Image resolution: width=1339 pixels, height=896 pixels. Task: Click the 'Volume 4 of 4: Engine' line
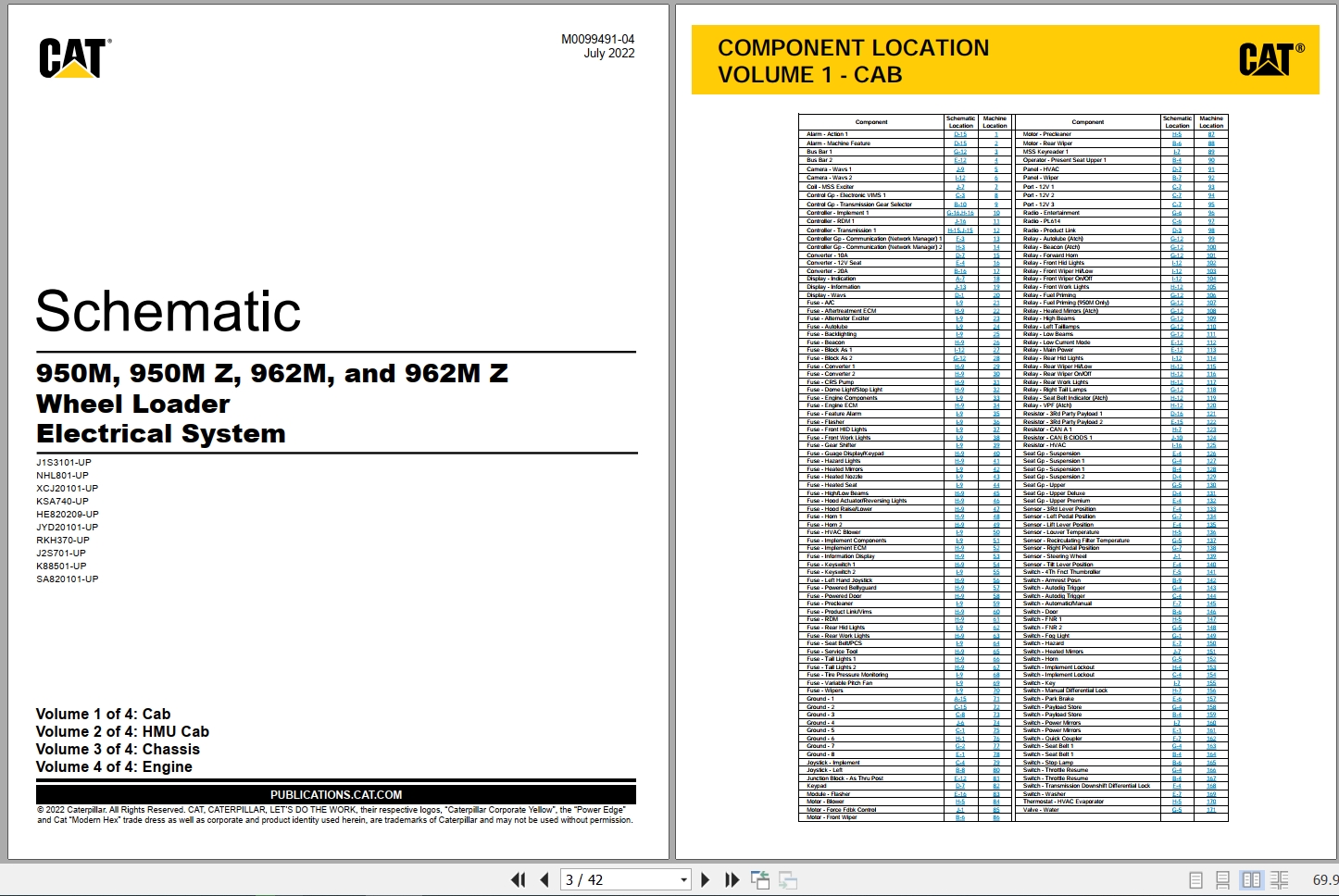114,766
